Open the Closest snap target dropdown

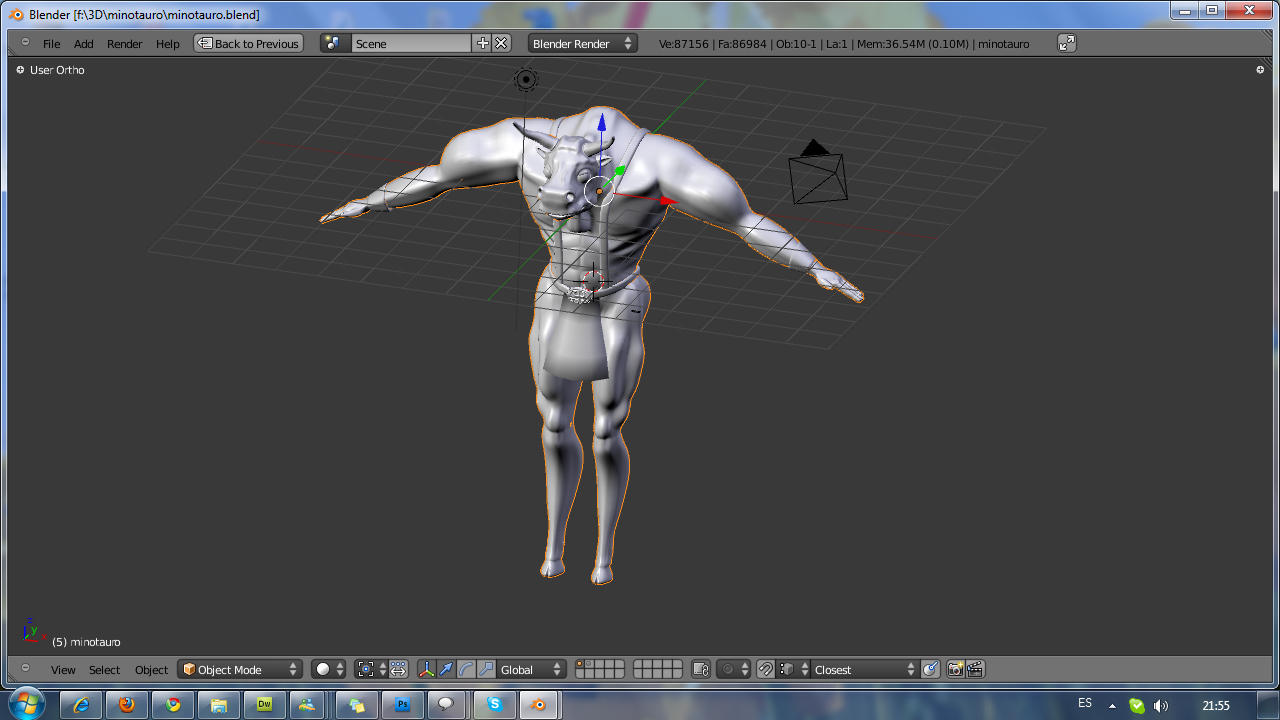click(x=864, y=669)
